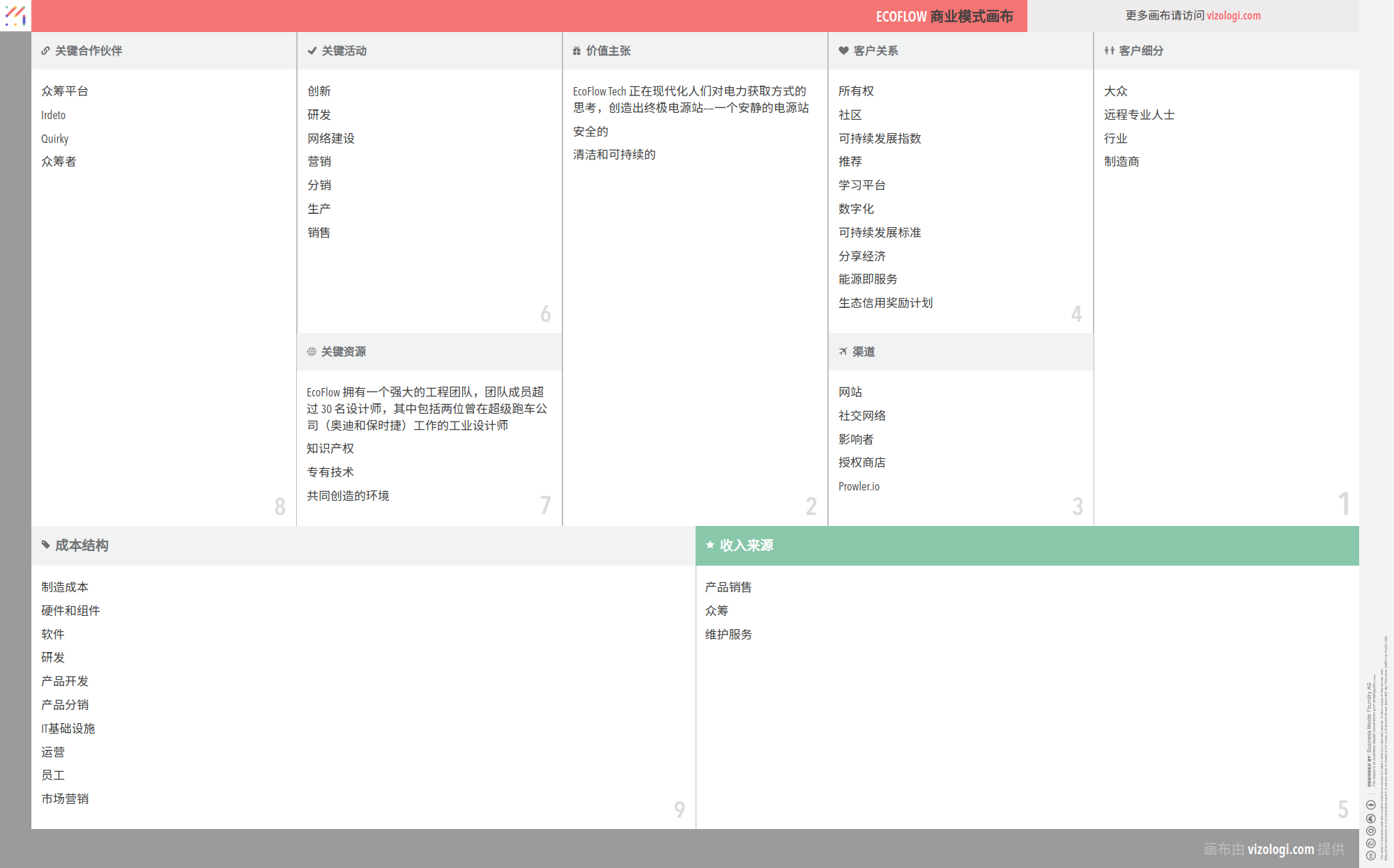Click the Prowler.io channel item
This screenshot has width=1394, height=868.
click(859, 486)
